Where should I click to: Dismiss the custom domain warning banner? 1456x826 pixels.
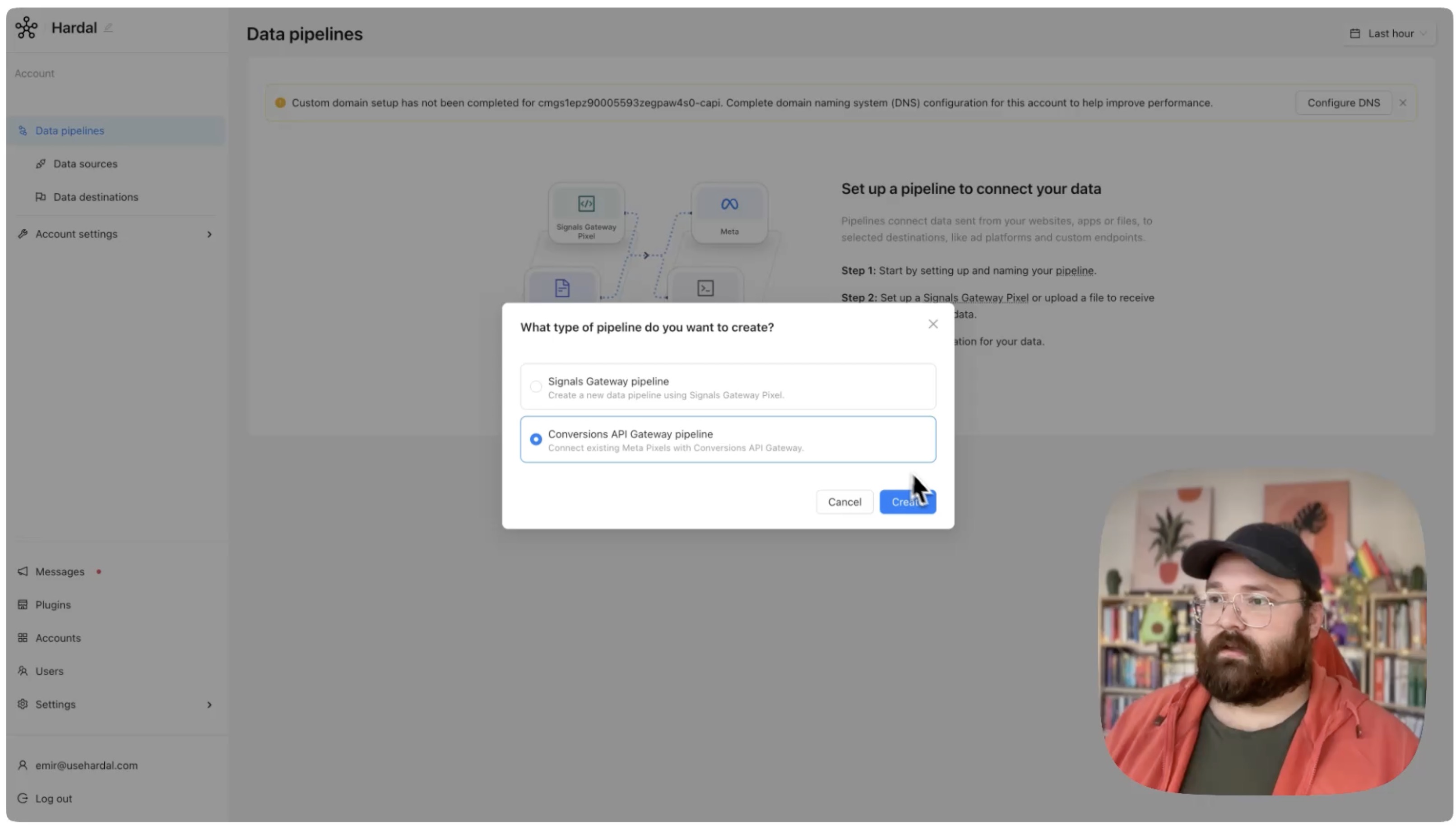(1402, 102)
